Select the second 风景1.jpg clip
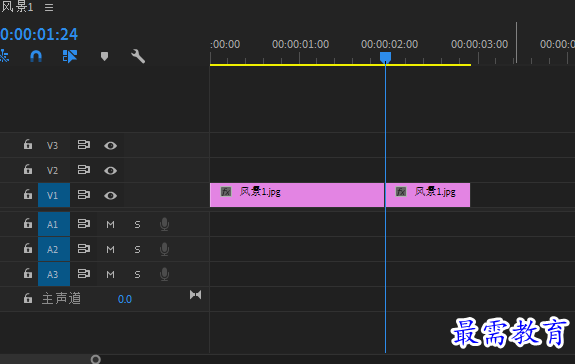Image resolution: width=575 pixels, height=364 pixels. pos(428,195)
